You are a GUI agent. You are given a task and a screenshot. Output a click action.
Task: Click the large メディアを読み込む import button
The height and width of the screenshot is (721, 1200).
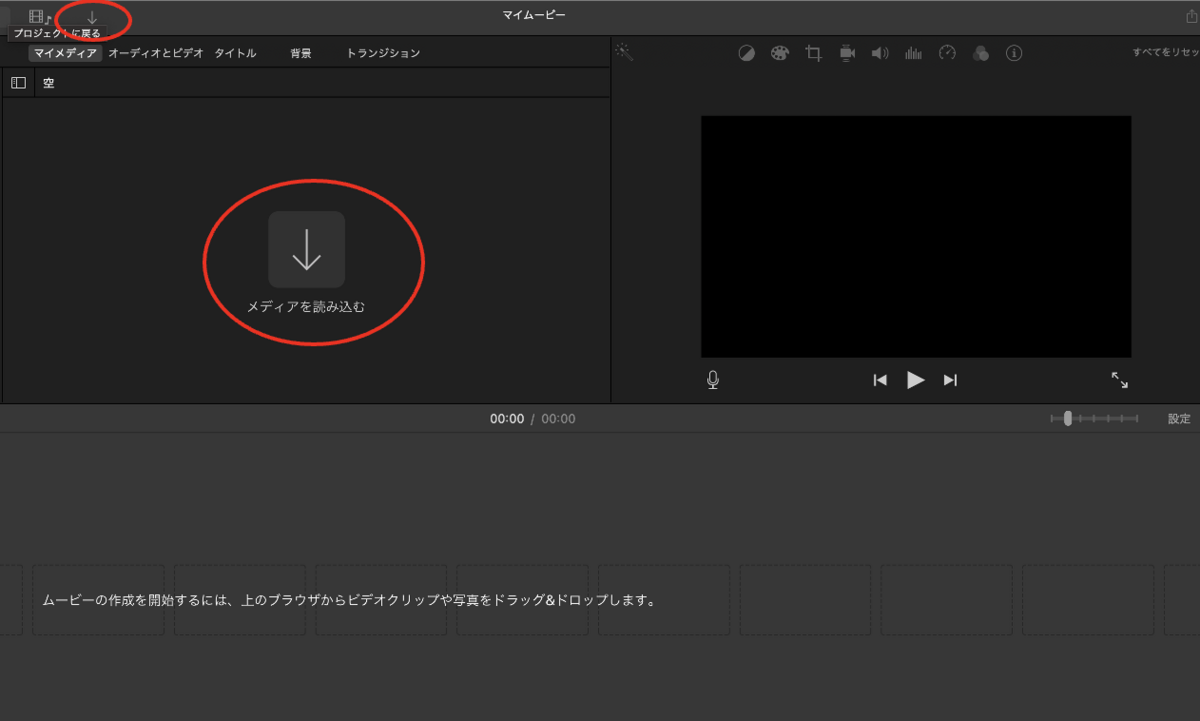coord(306,250)
